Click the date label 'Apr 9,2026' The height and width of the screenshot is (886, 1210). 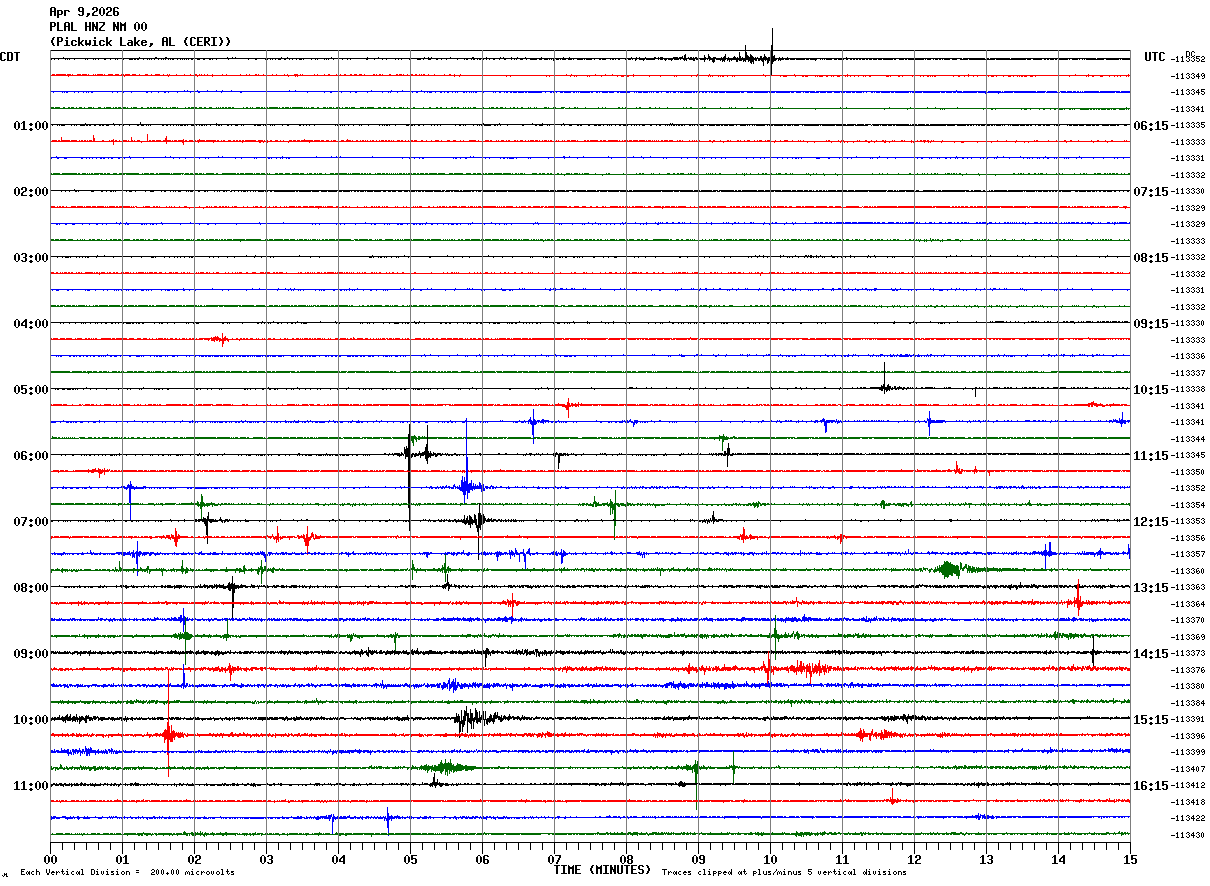click(84, 12)
